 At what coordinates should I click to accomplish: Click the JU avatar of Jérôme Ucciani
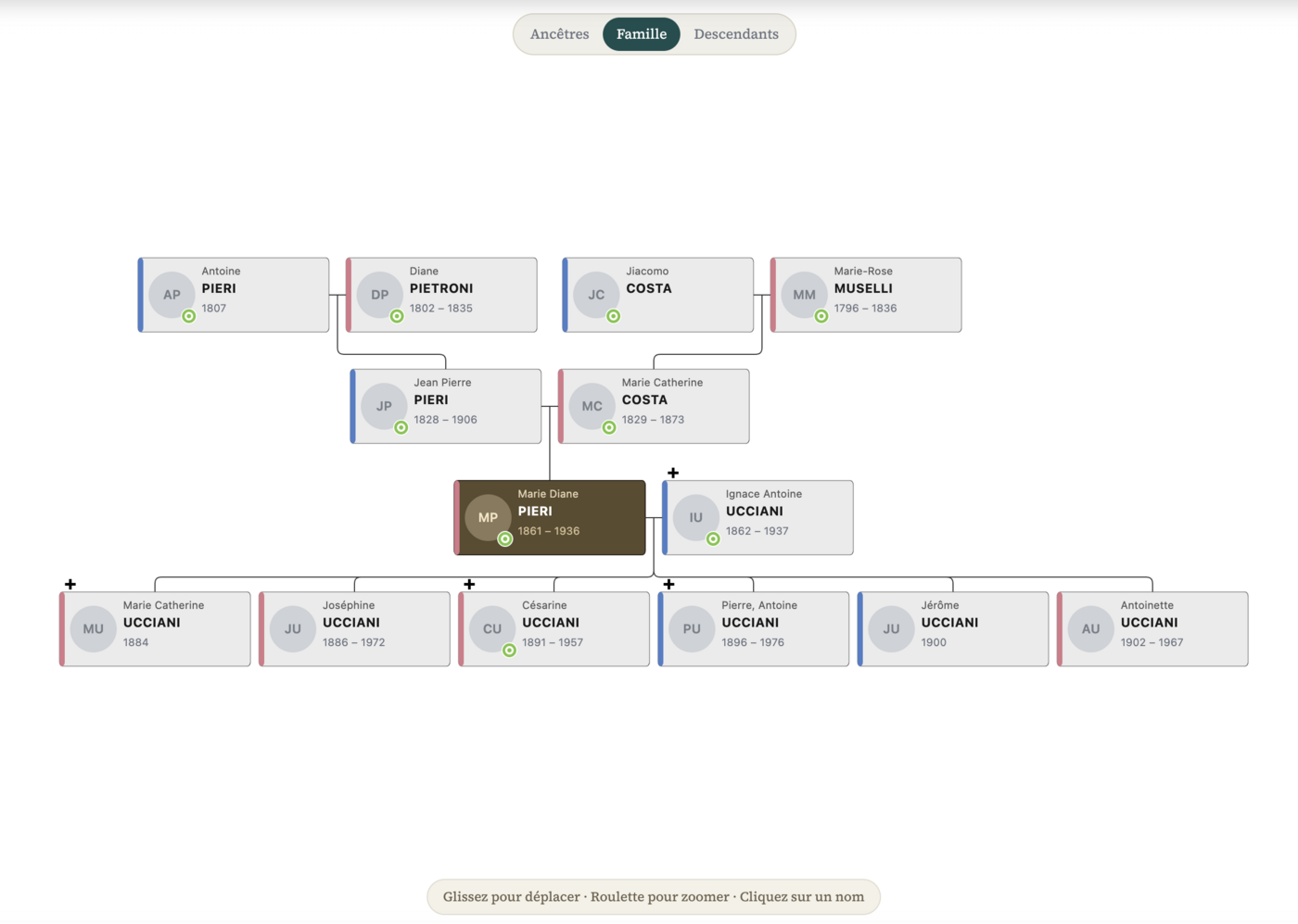pyautogui.click(x=891, y=628)
